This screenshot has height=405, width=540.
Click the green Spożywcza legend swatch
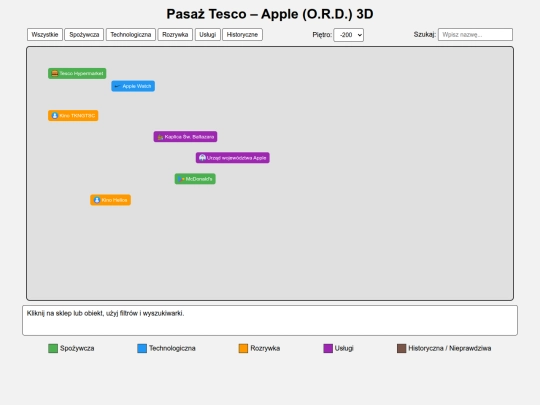pos(53,349)
